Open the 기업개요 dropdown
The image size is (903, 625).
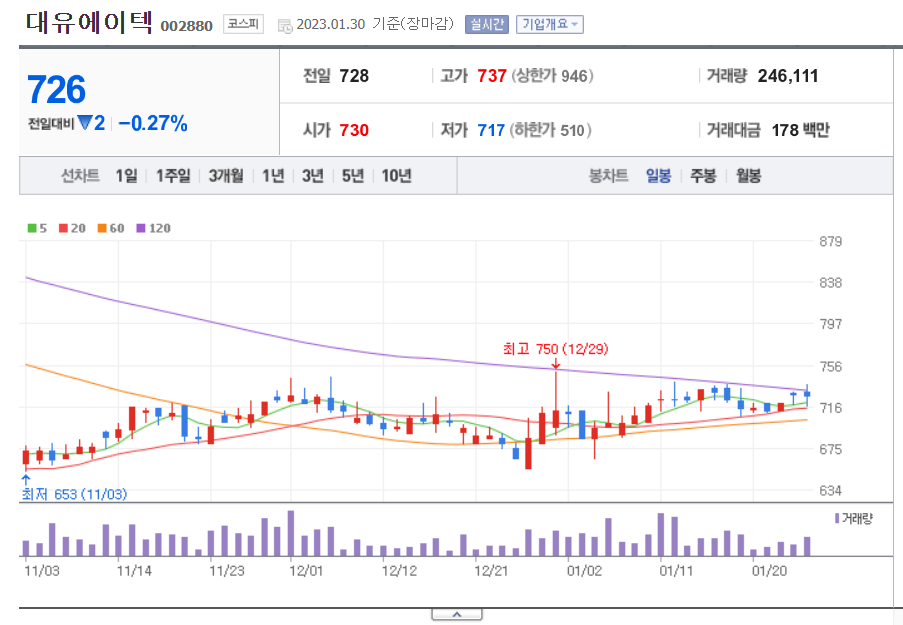click(x=549, y=24)
